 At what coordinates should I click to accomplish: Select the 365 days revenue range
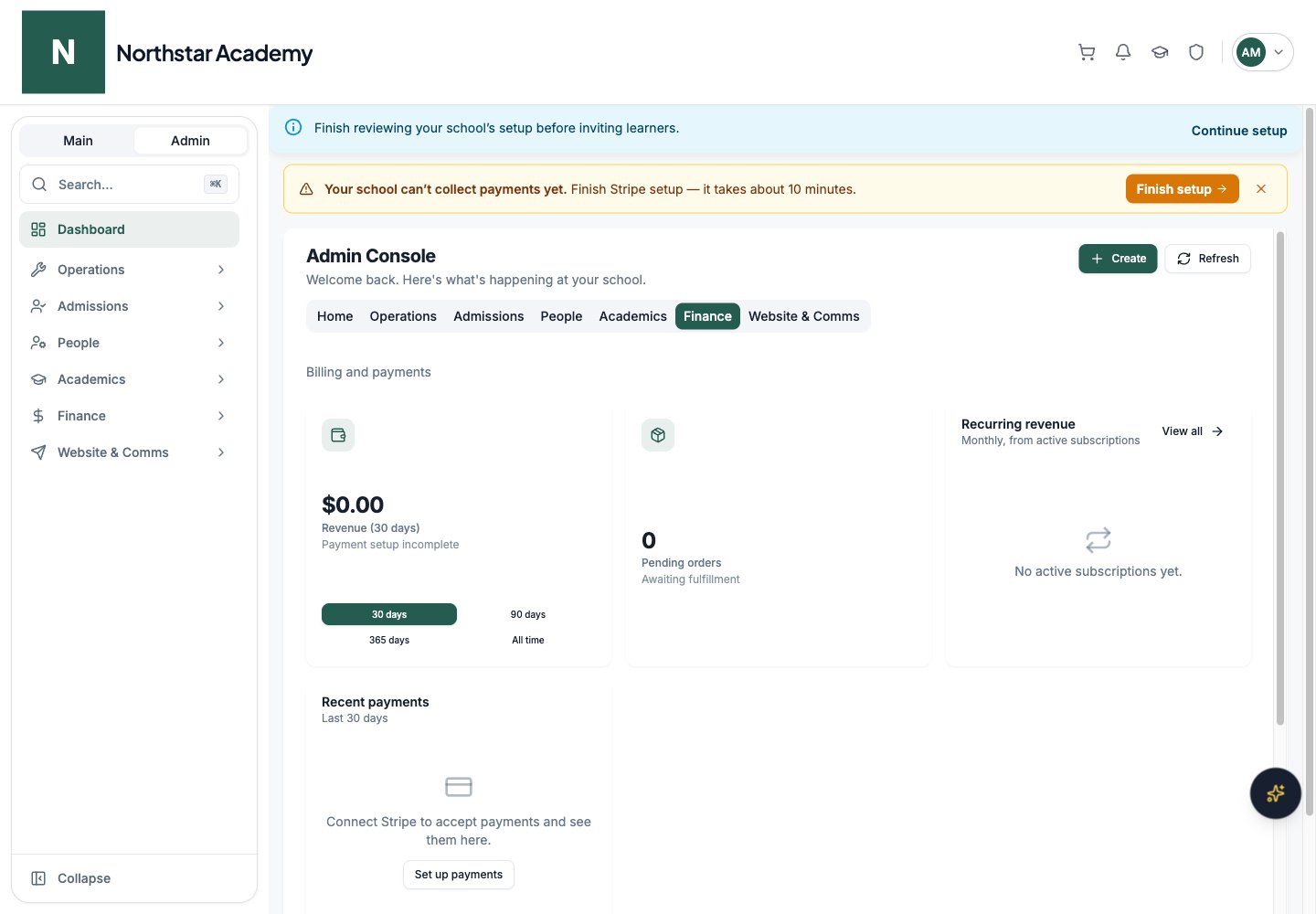389,640
